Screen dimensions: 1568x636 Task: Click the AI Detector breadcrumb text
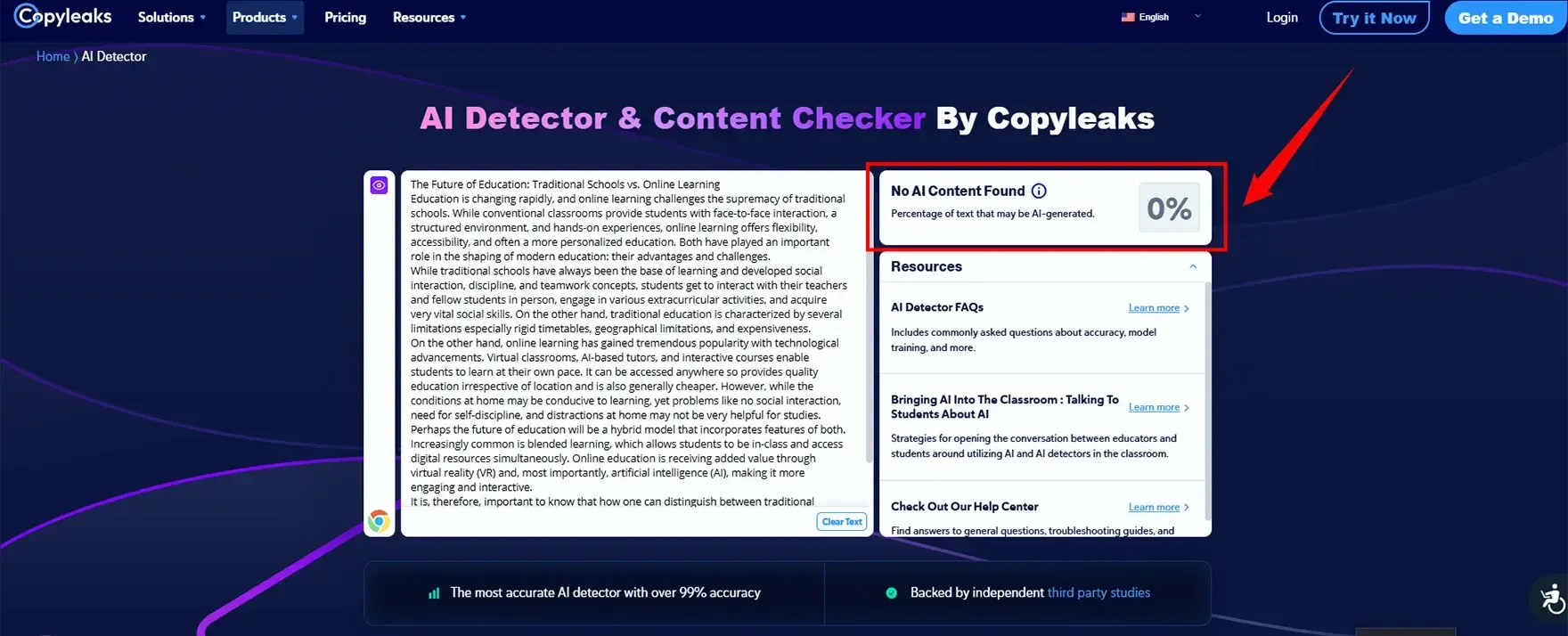click(114, 56)
